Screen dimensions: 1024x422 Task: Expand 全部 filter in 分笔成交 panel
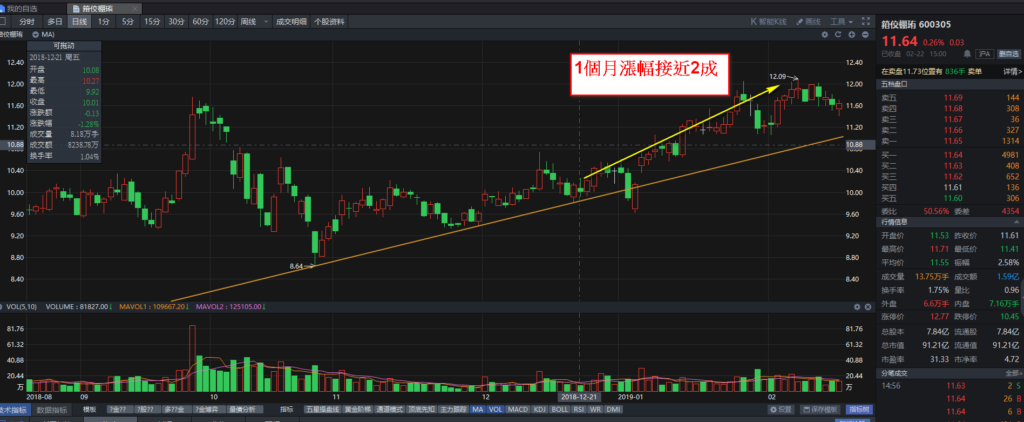click(x=1012, y=373)
